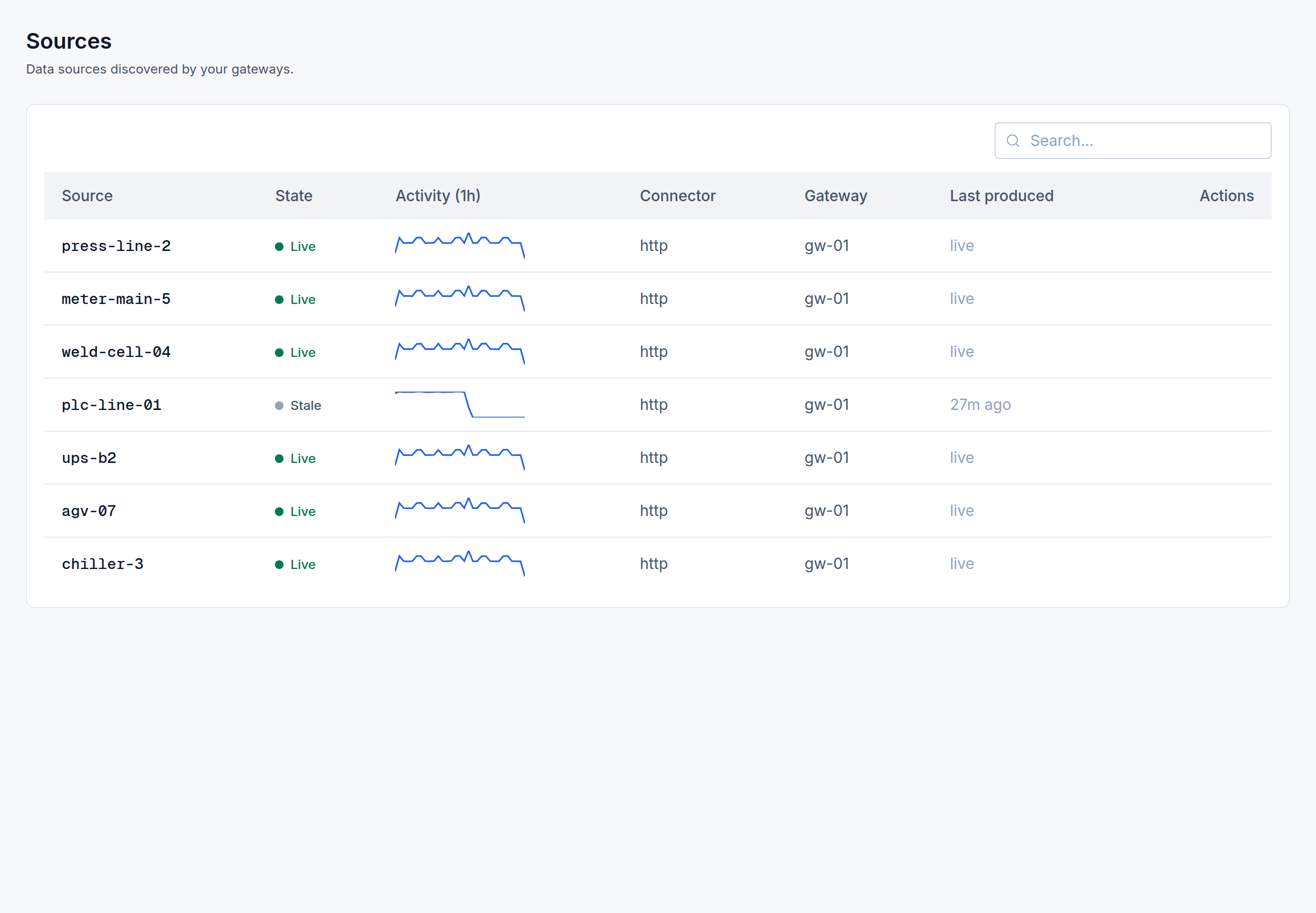The height and width of the screenshot is (913, 1316).
Task: Click the Connector column header
Action: point(677,196)
